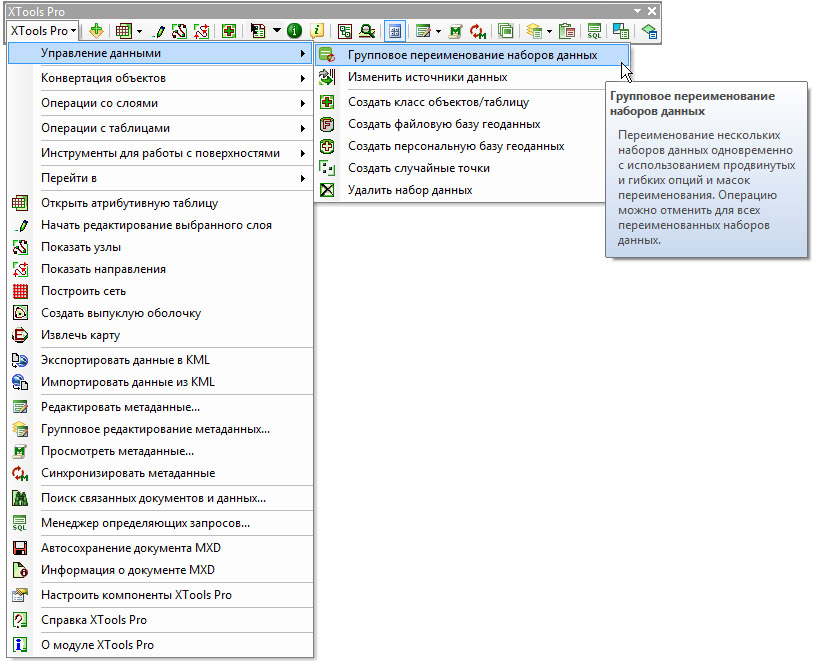Select Управление данными menu item
Viewport: 813px width, 661px height.
[161, 53]
